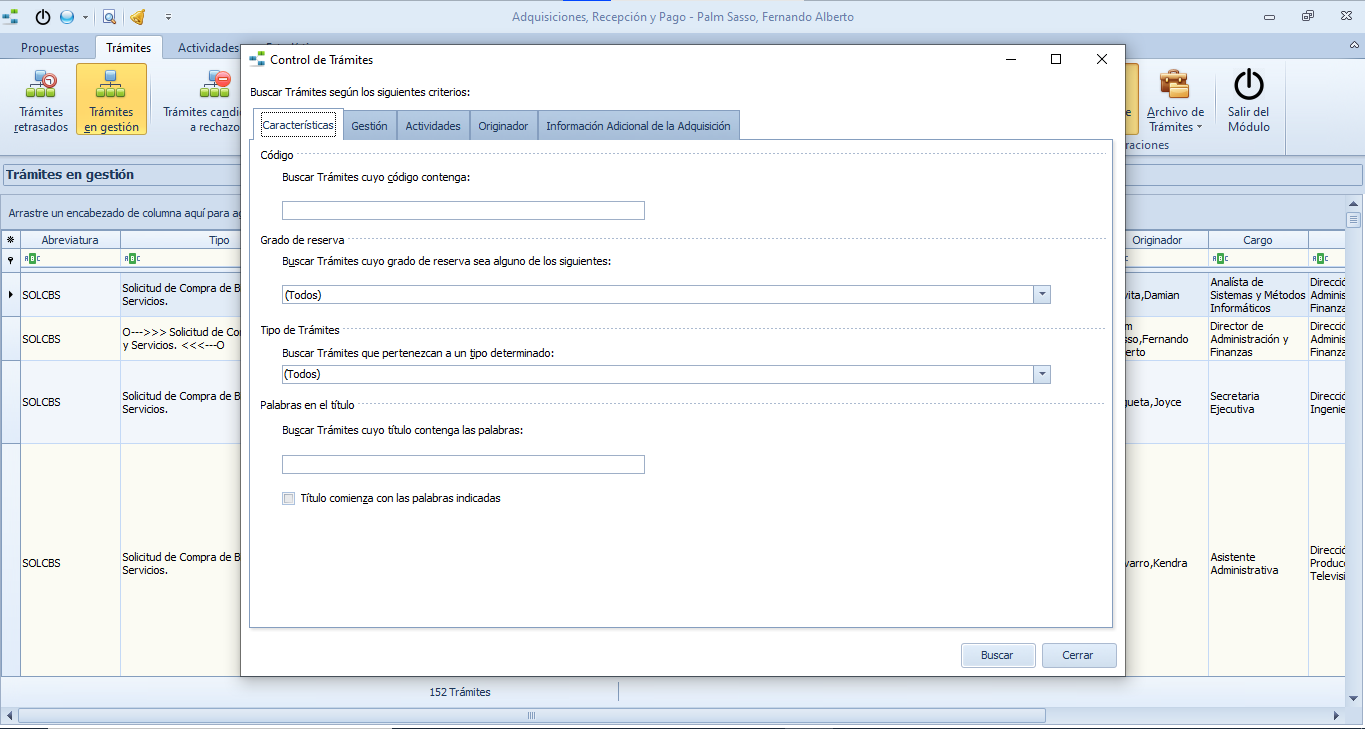Viewport: 1365px width, 729px height.
Task: Open Trámites retrasados ribbon button
Action: (41, 101)
